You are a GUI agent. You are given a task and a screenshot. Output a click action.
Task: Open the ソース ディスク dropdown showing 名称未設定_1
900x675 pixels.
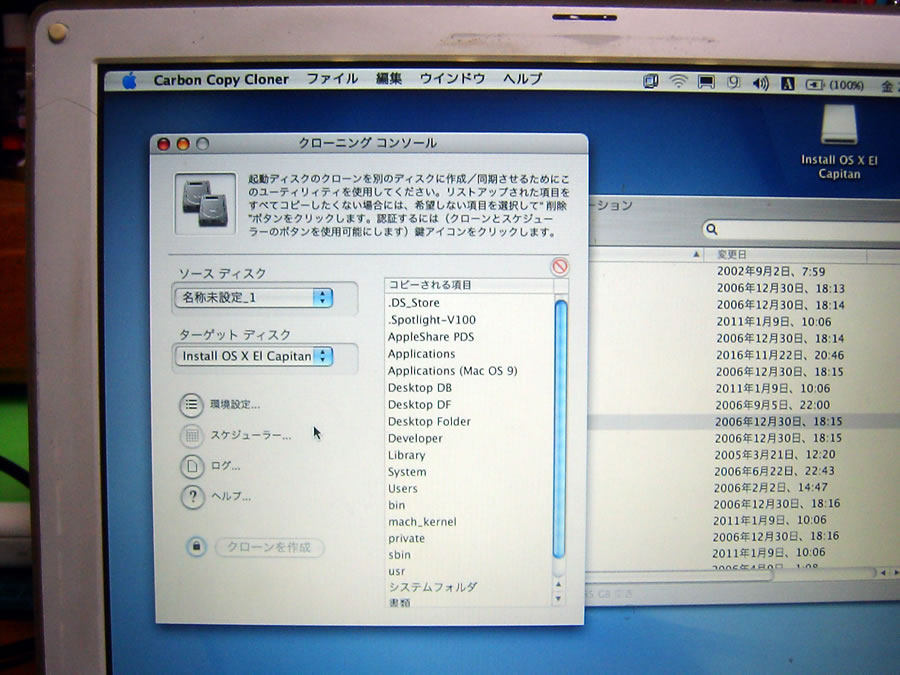[x=254, y=297]
